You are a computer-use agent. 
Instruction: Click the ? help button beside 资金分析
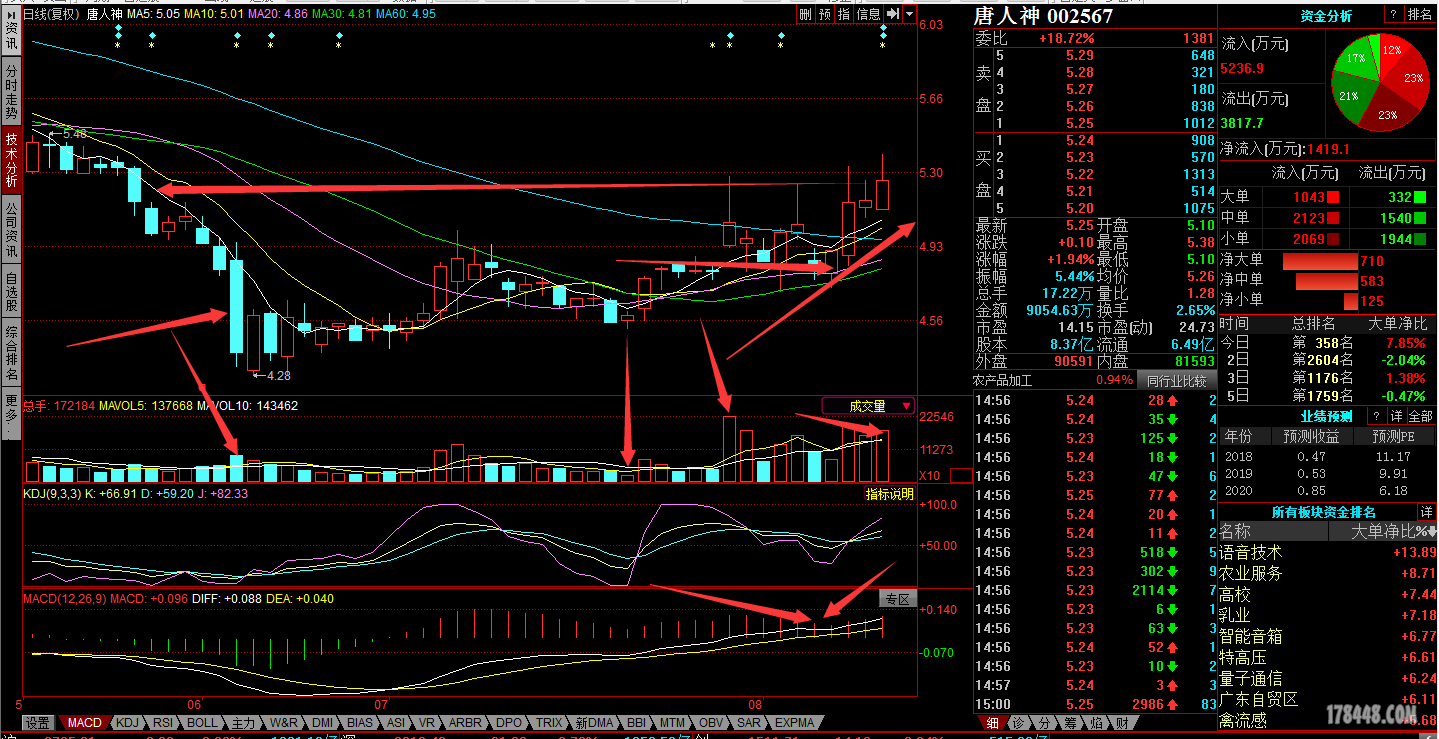coord(1393,15)
